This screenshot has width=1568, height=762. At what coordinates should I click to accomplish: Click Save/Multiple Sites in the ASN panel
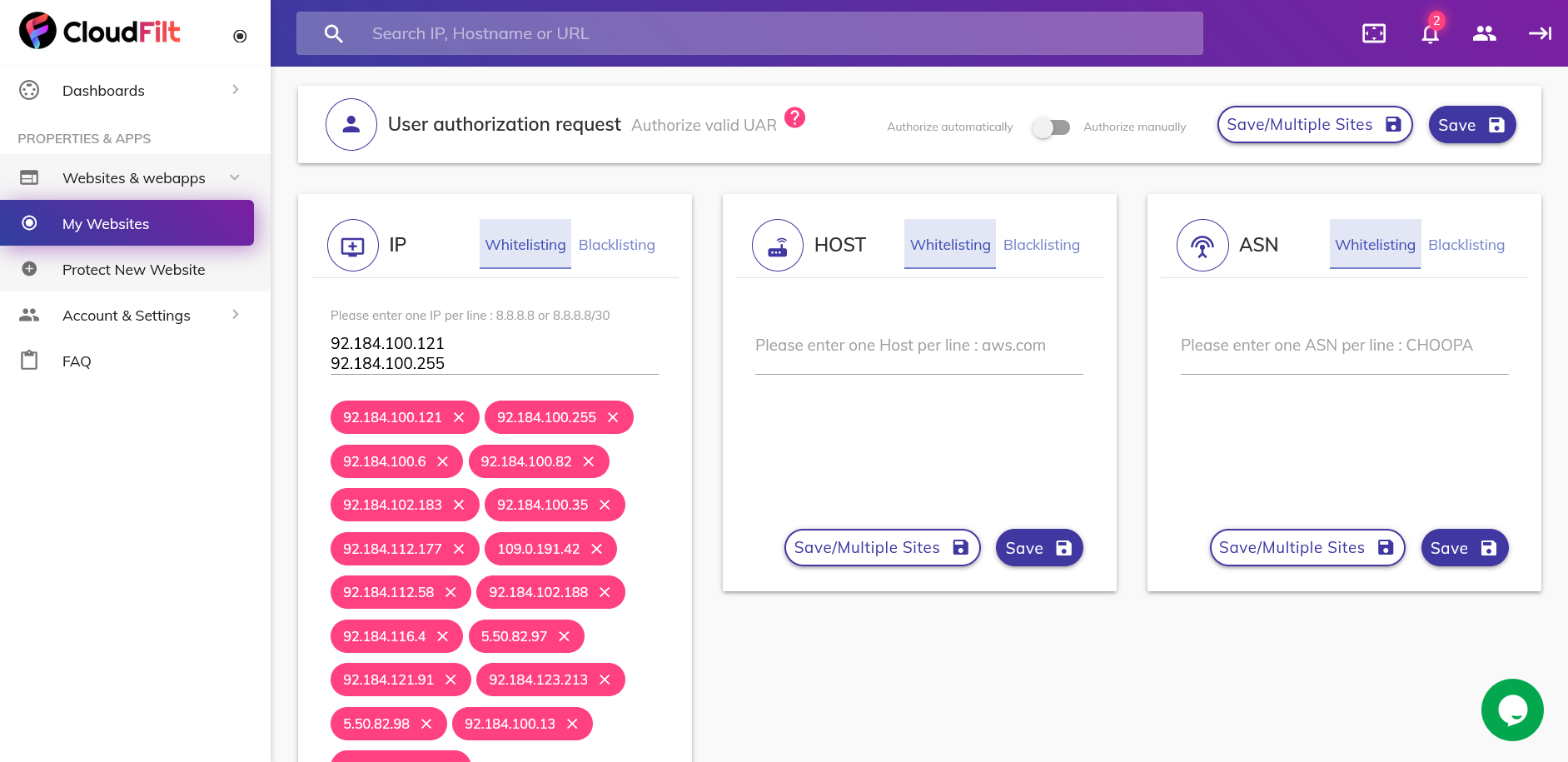tap(1307, 547)
